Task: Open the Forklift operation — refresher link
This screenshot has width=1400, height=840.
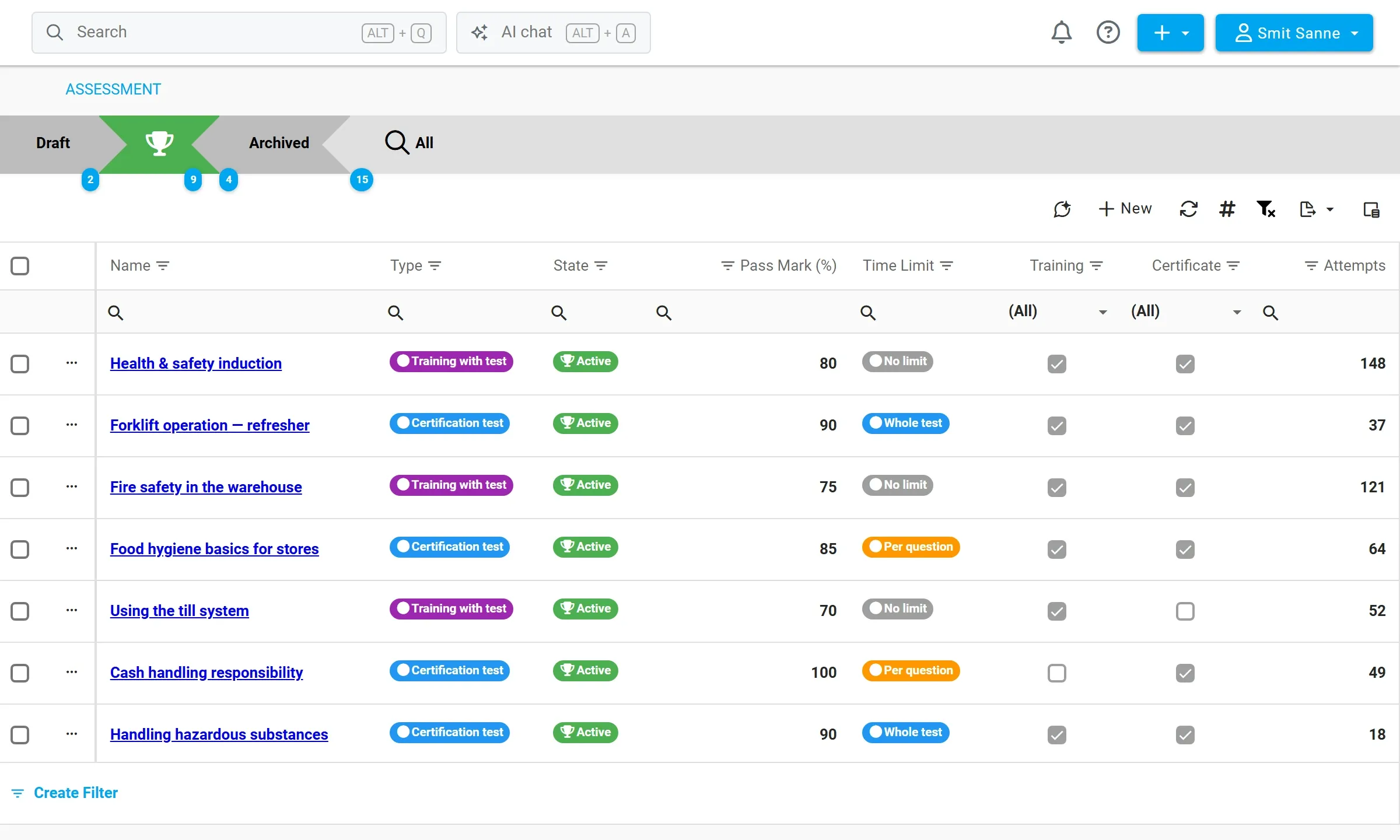Action: [x=209, y=425]
